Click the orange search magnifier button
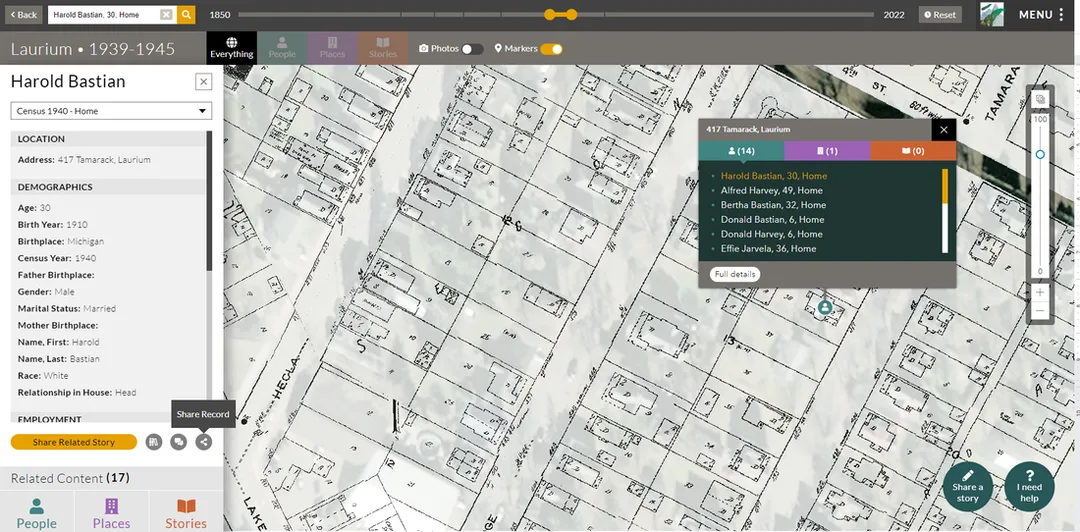The image size is (1080, 532). click(x=186, y=14)
